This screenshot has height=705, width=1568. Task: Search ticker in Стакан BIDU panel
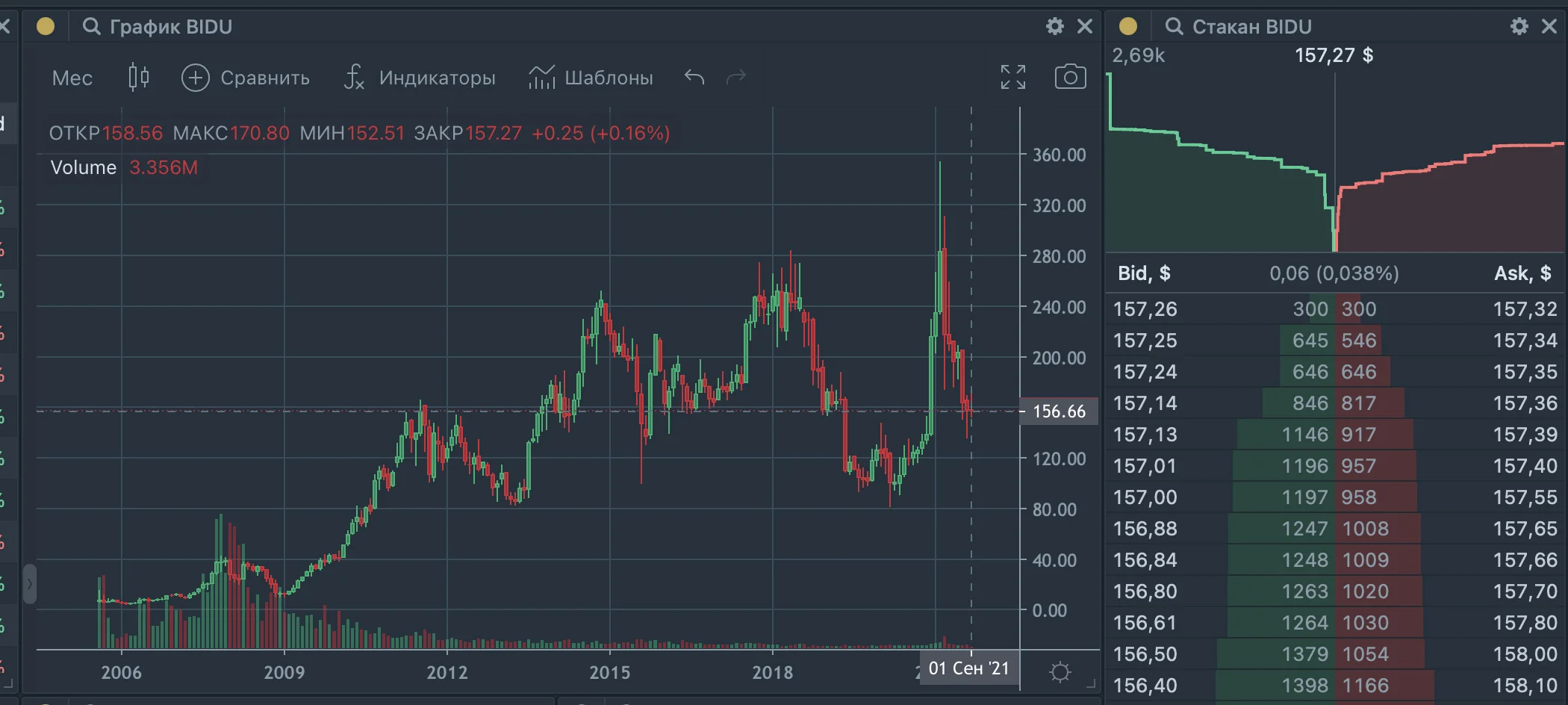tap(1174, 27)
